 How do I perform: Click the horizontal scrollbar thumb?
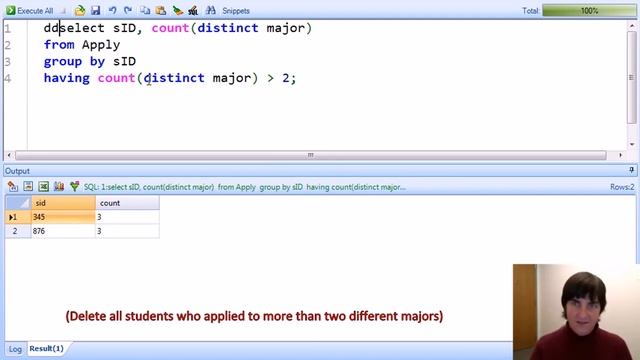tap(311, 155)
